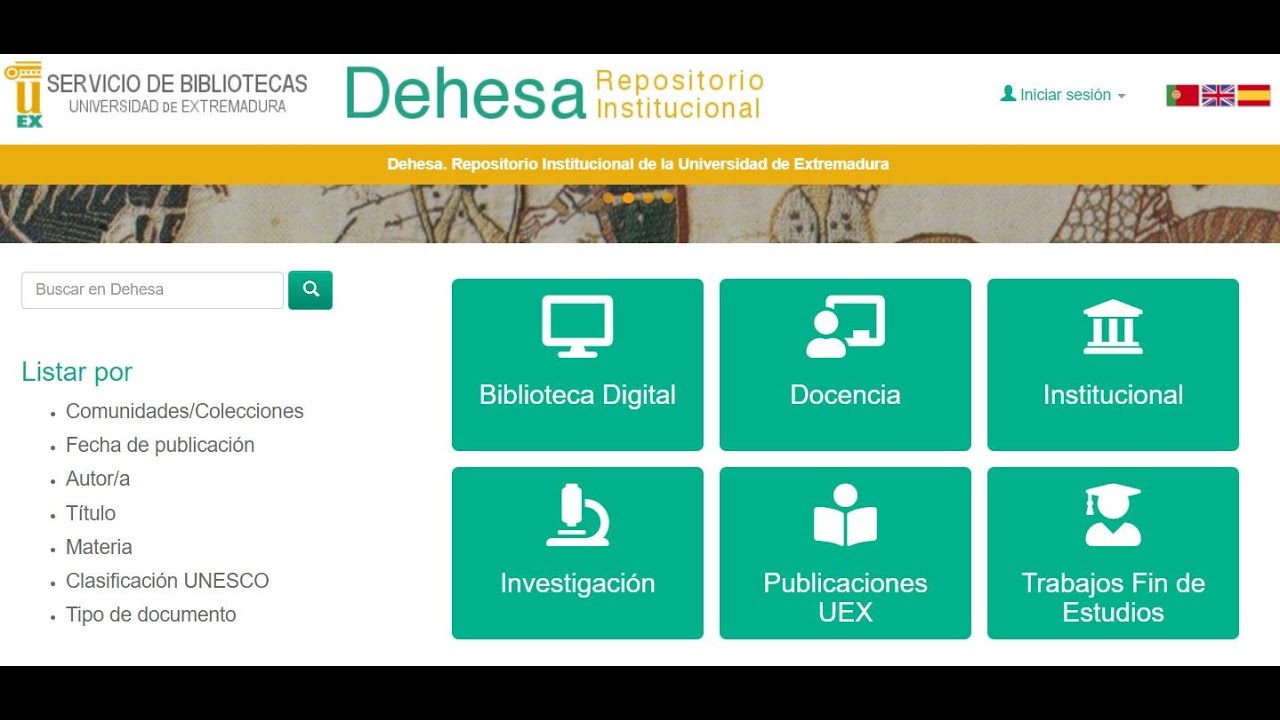This screenshot has height=720, width=1280.
Task: Click the teacher icon above Docencia
Action: coord(845,327)
